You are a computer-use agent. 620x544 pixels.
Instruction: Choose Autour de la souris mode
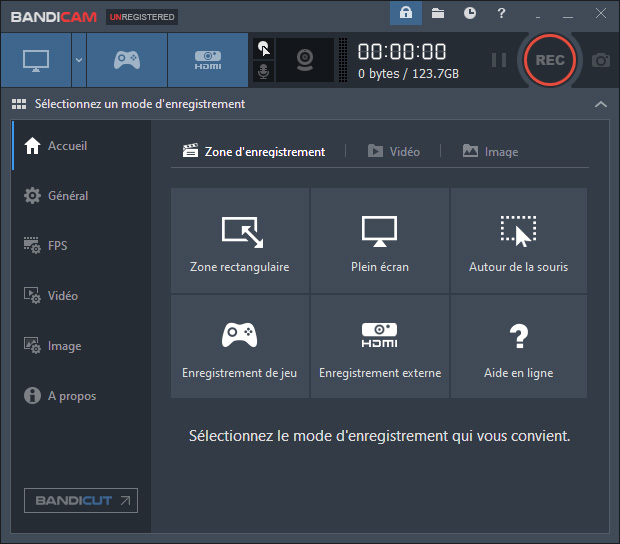(519, 241)
